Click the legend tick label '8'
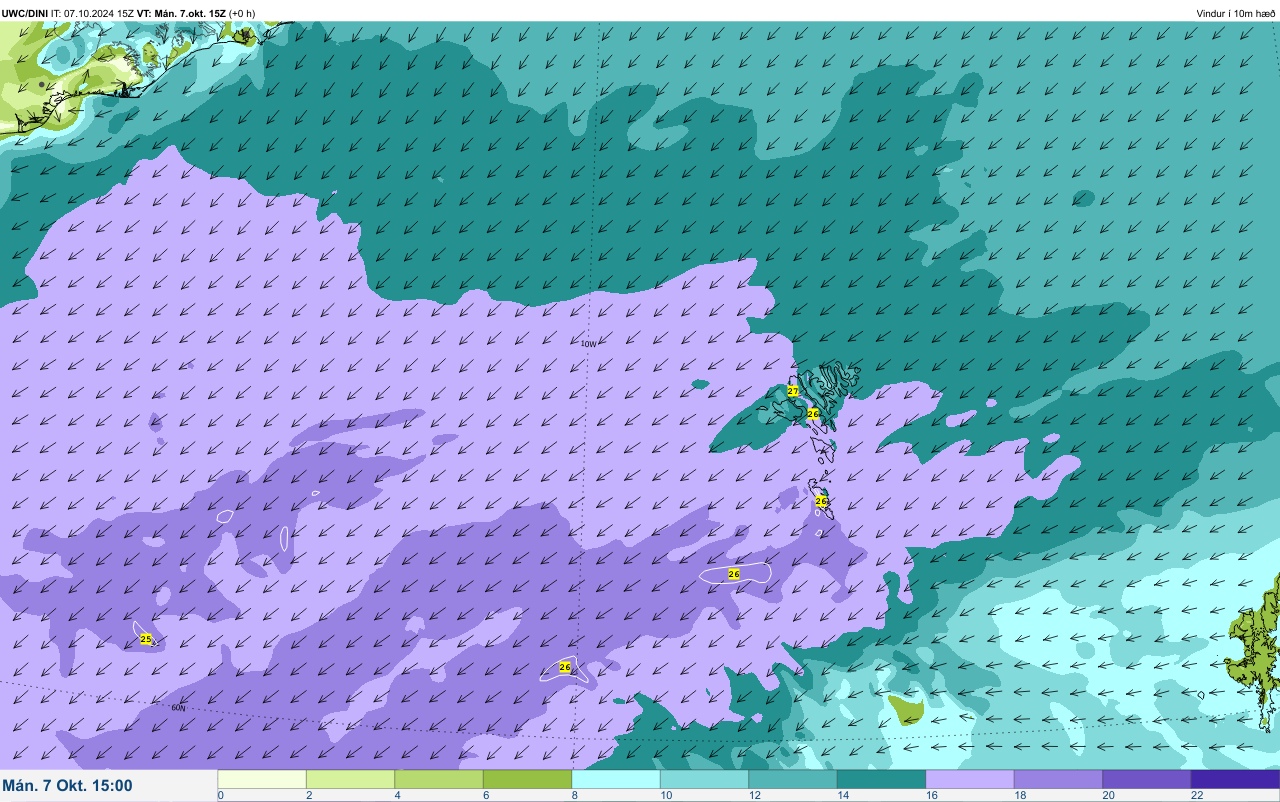Screen dimensions: 1280x802 click(x=574, y=795)
